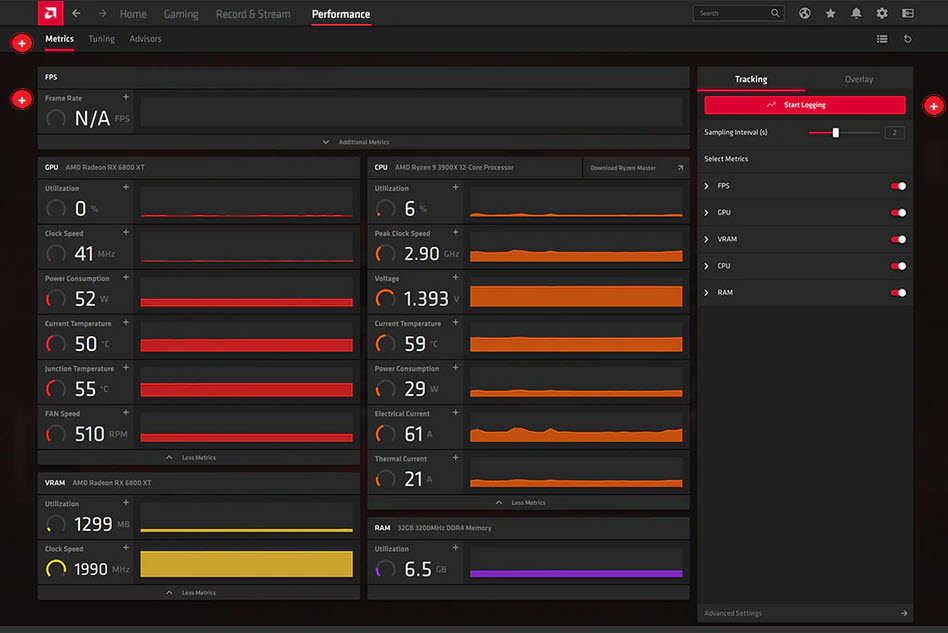Add RAM Utilization with plus

(455, 548)
